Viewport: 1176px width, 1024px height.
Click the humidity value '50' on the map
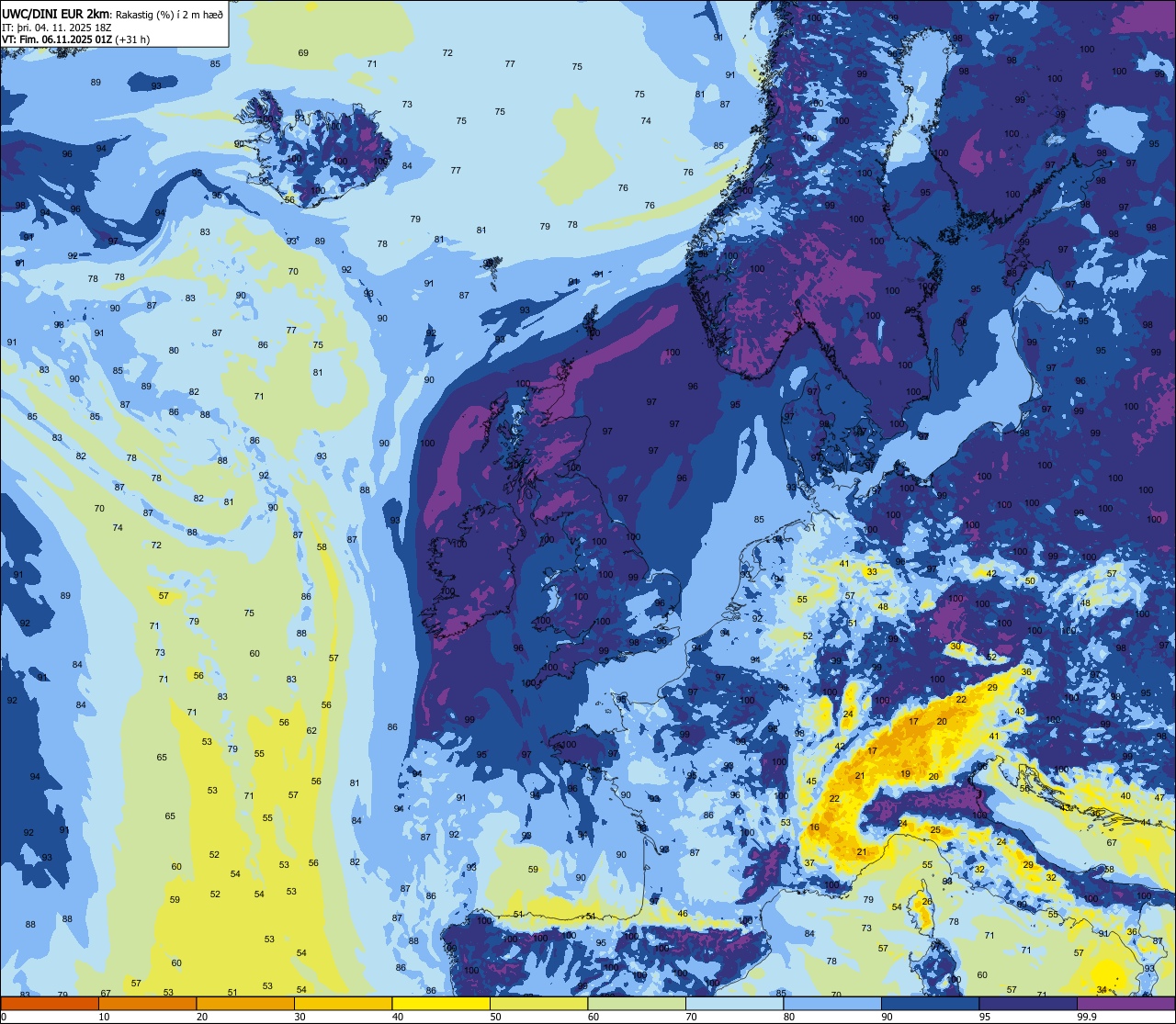[x=1030, y=580]
